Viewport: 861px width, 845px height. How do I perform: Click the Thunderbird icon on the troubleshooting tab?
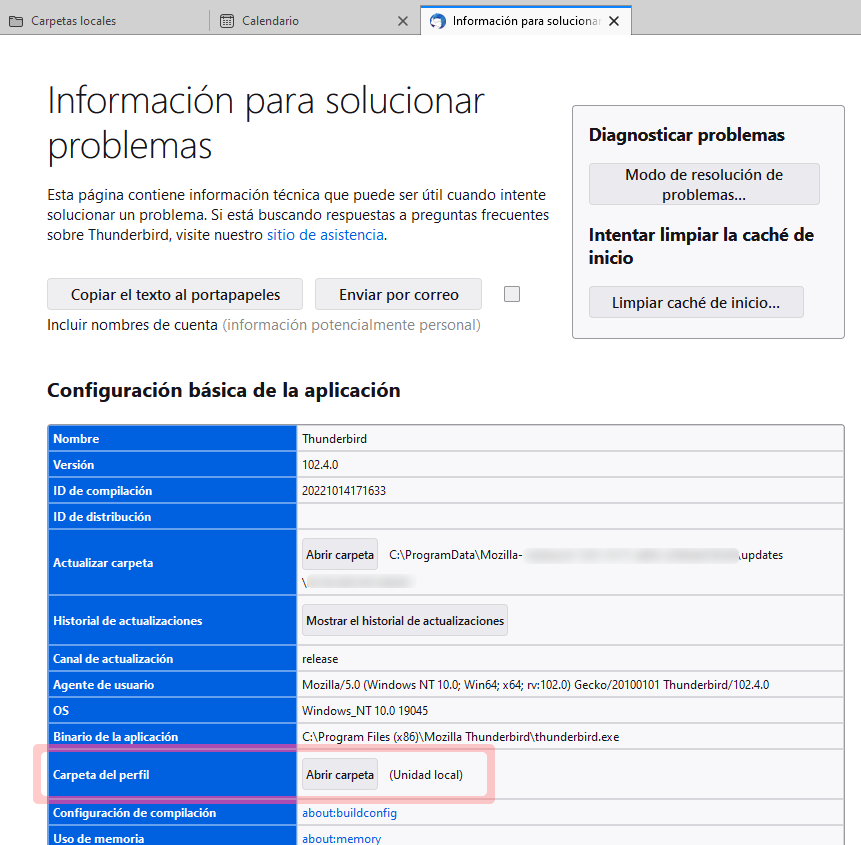click(x=438, y=21)
